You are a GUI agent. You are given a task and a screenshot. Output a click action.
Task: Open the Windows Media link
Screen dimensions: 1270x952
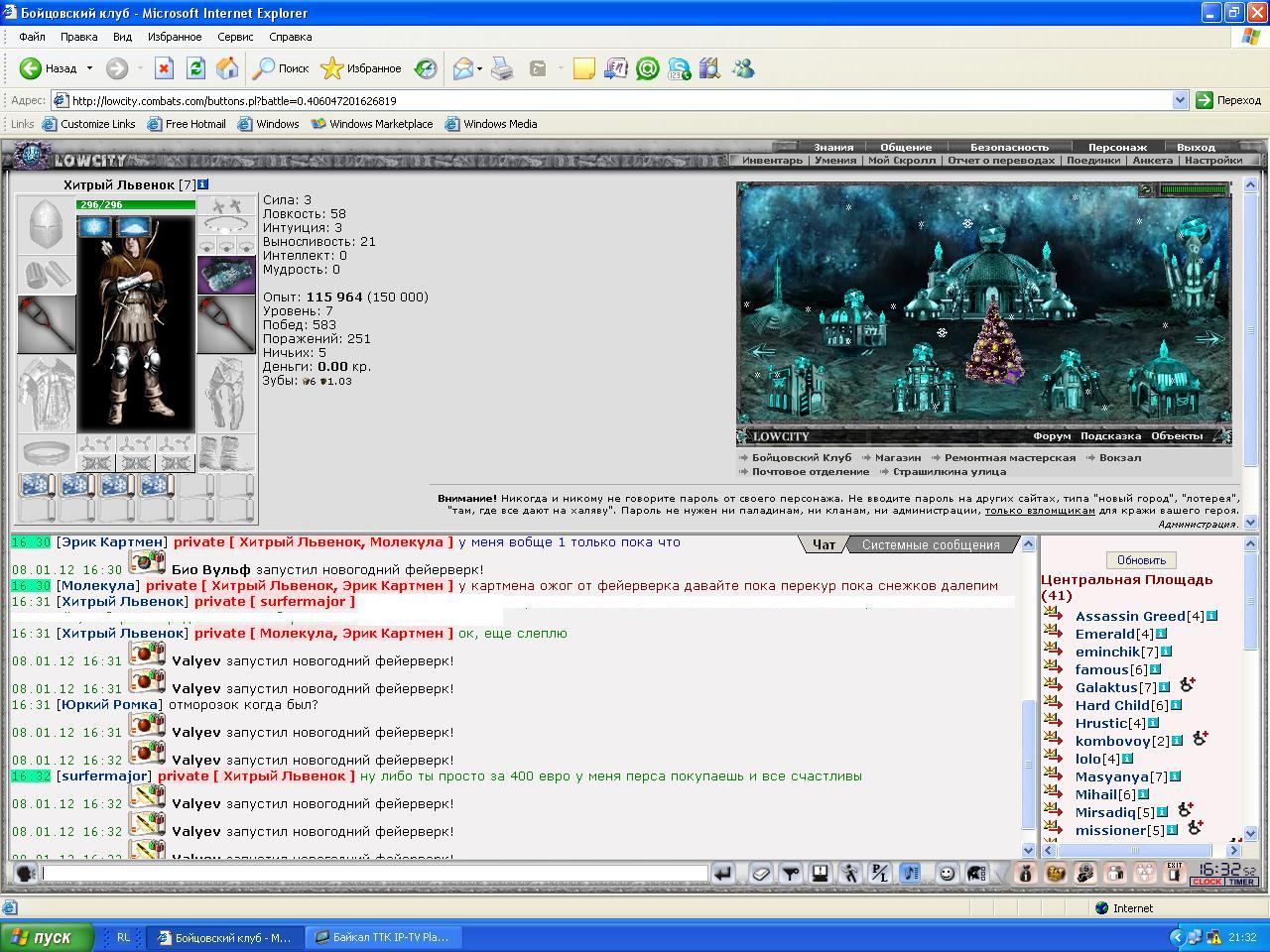491,124
